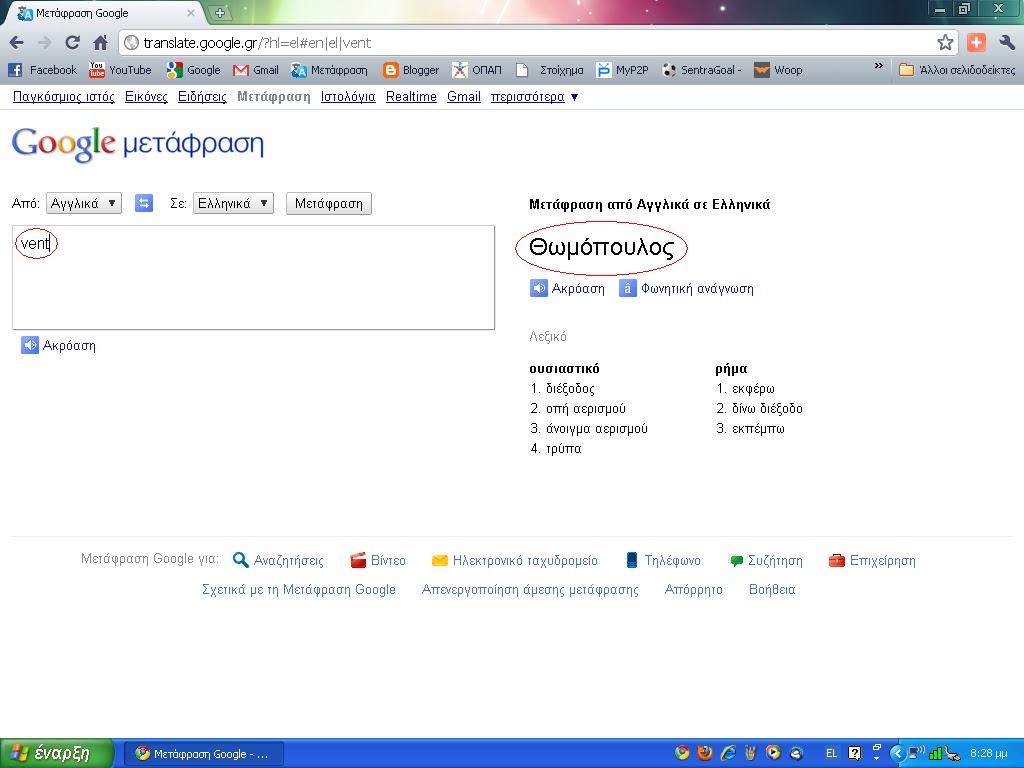Viewport: 1024px width, 768px height.
Task: Click the swap languages arrows icon
Action: coord(144,203)
